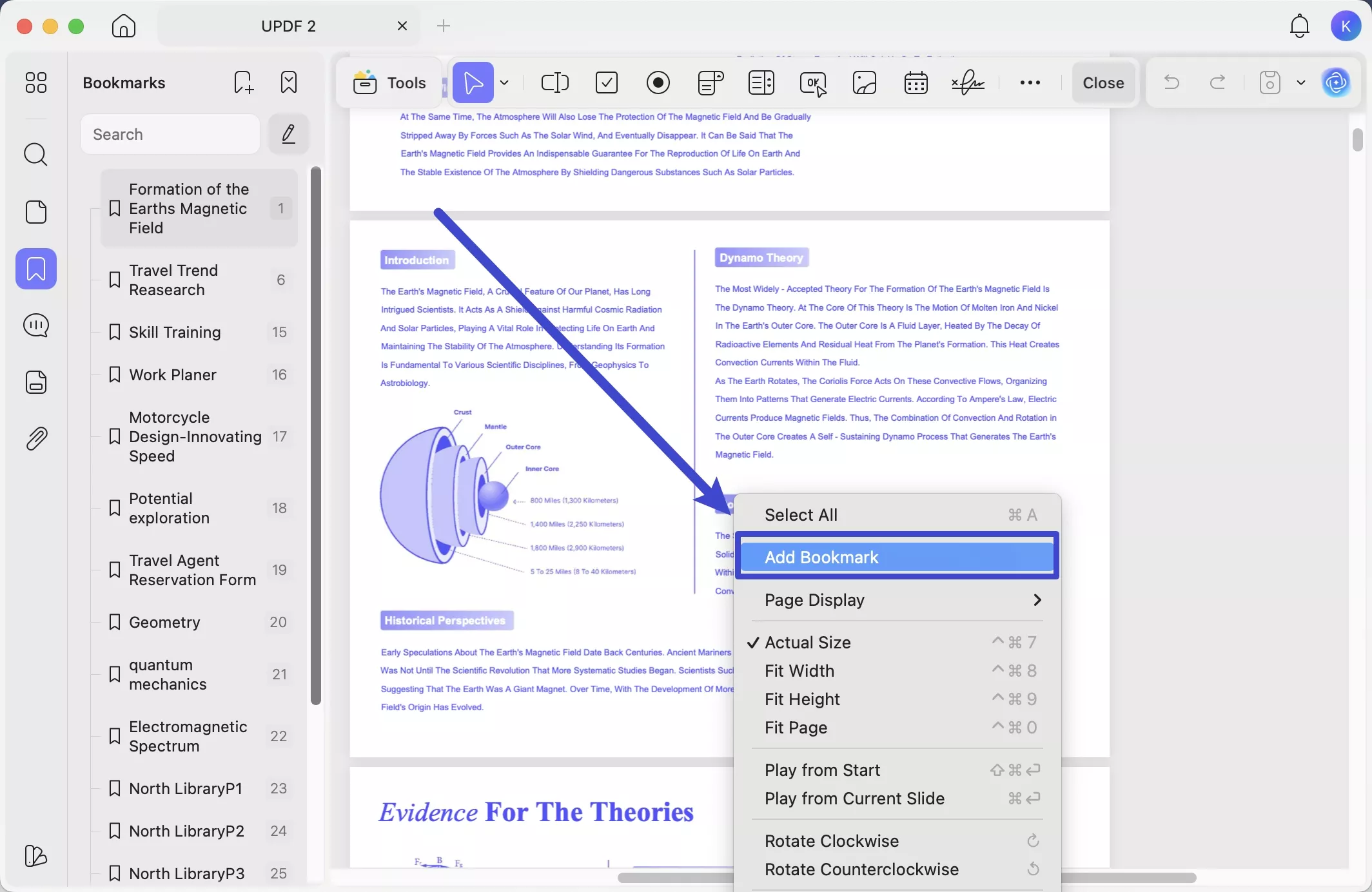Open the save options dropdown arrow
Screen dimensions: 1372x892
click(1300, 82)
